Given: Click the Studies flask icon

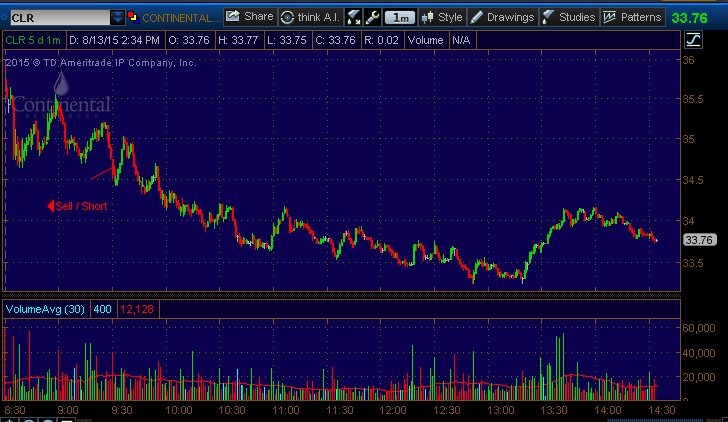Looking at the screenshot, I should tap(548, 17).
